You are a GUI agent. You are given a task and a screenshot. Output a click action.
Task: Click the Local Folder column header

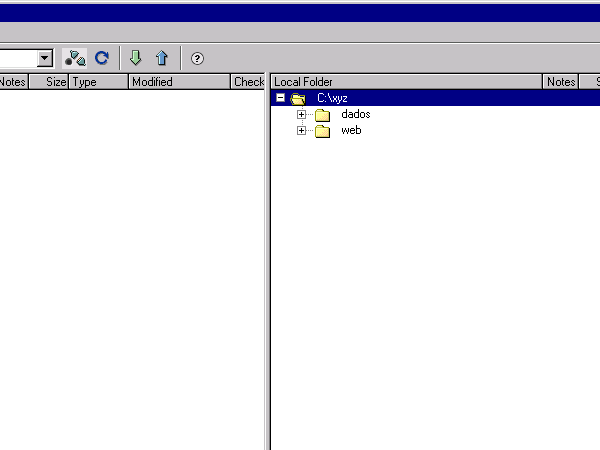[x=405, y=82]
